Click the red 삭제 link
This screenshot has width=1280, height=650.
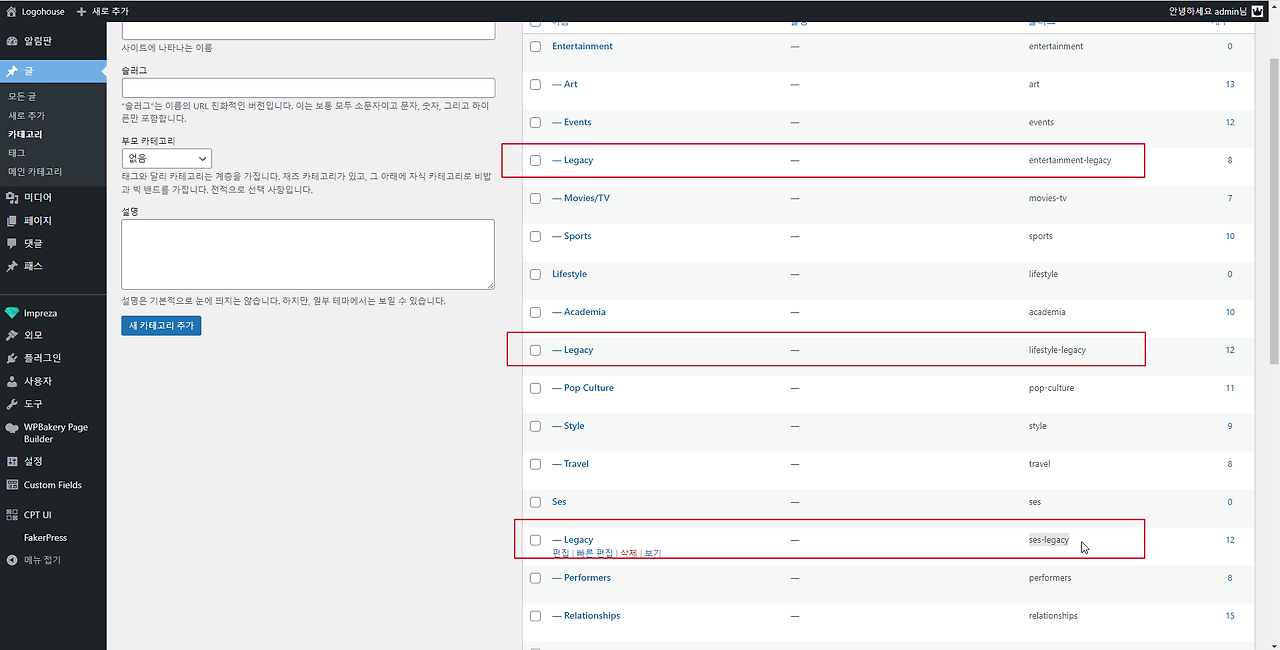point(628,553)
